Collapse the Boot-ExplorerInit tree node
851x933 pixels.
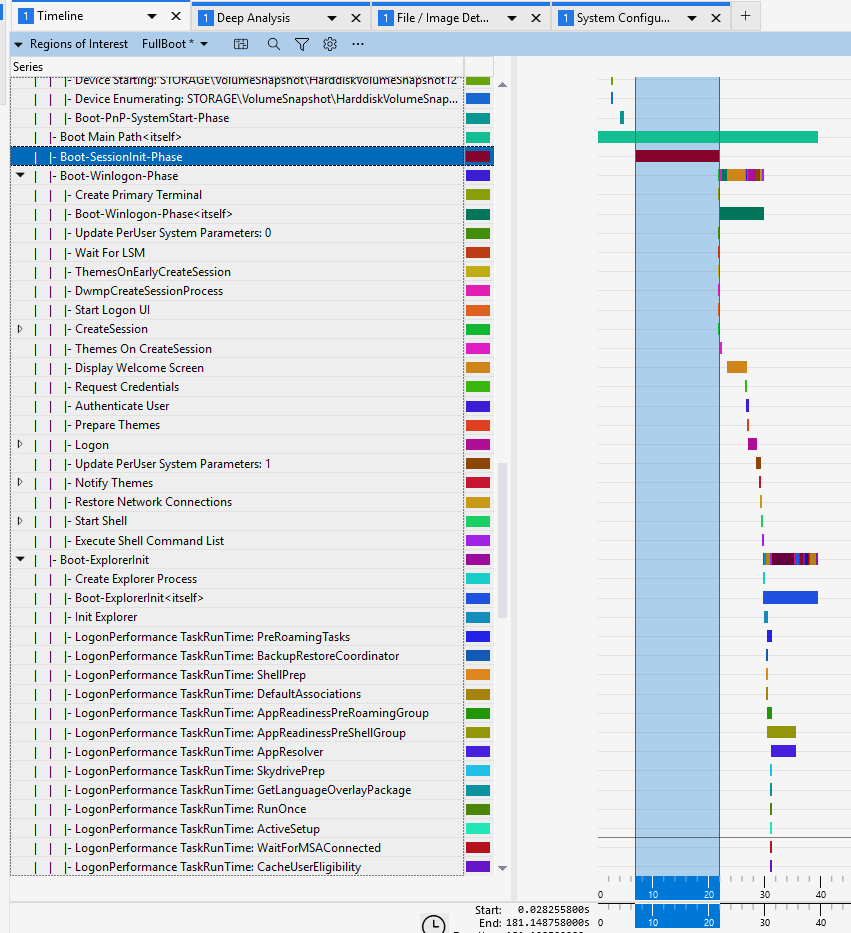pyautogui.click(x=21, y=559)
